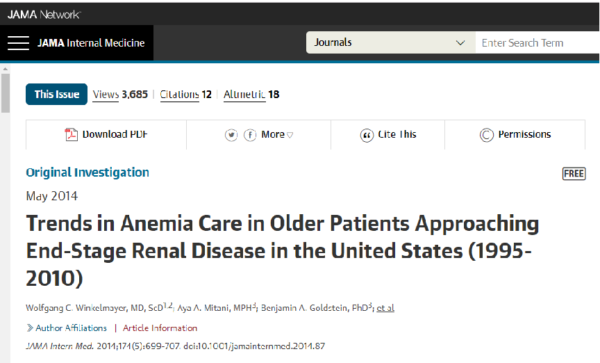600x363 pixels.
Task: Click the FREE access badge
Action: pos(574,174)
